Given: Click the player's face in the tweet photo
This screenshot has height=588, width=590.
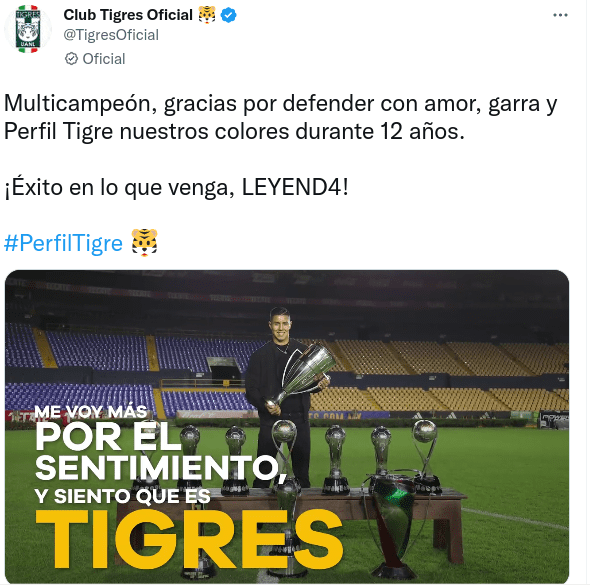Looking at the screenshot, I should click(280, 325).
